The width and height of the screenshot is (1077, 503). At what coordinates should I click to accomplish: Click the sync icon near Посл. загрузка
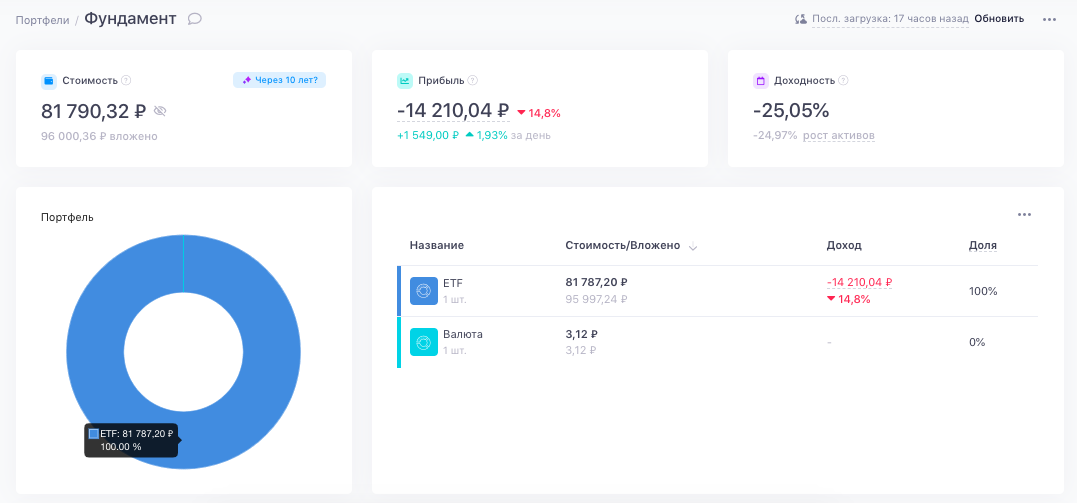[x=800, y=19]
